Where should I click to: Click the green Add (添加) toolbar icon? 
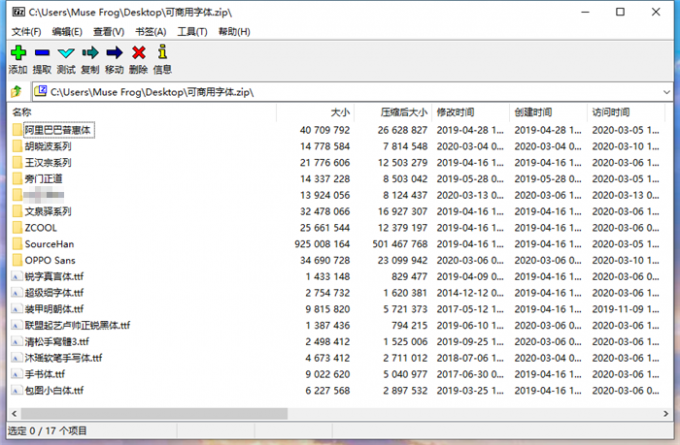18,53
